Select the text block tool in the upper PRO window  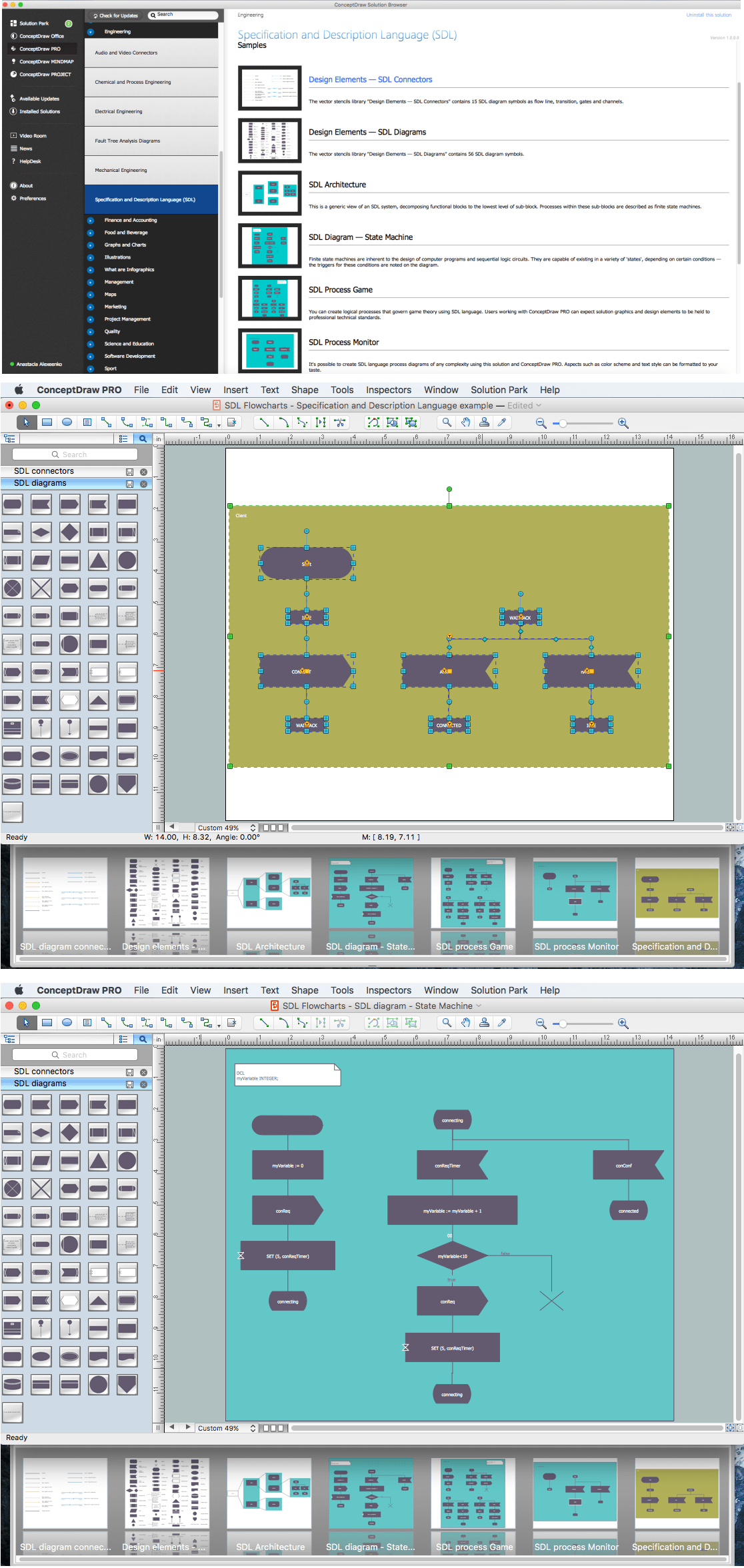[x=87, y=422]
